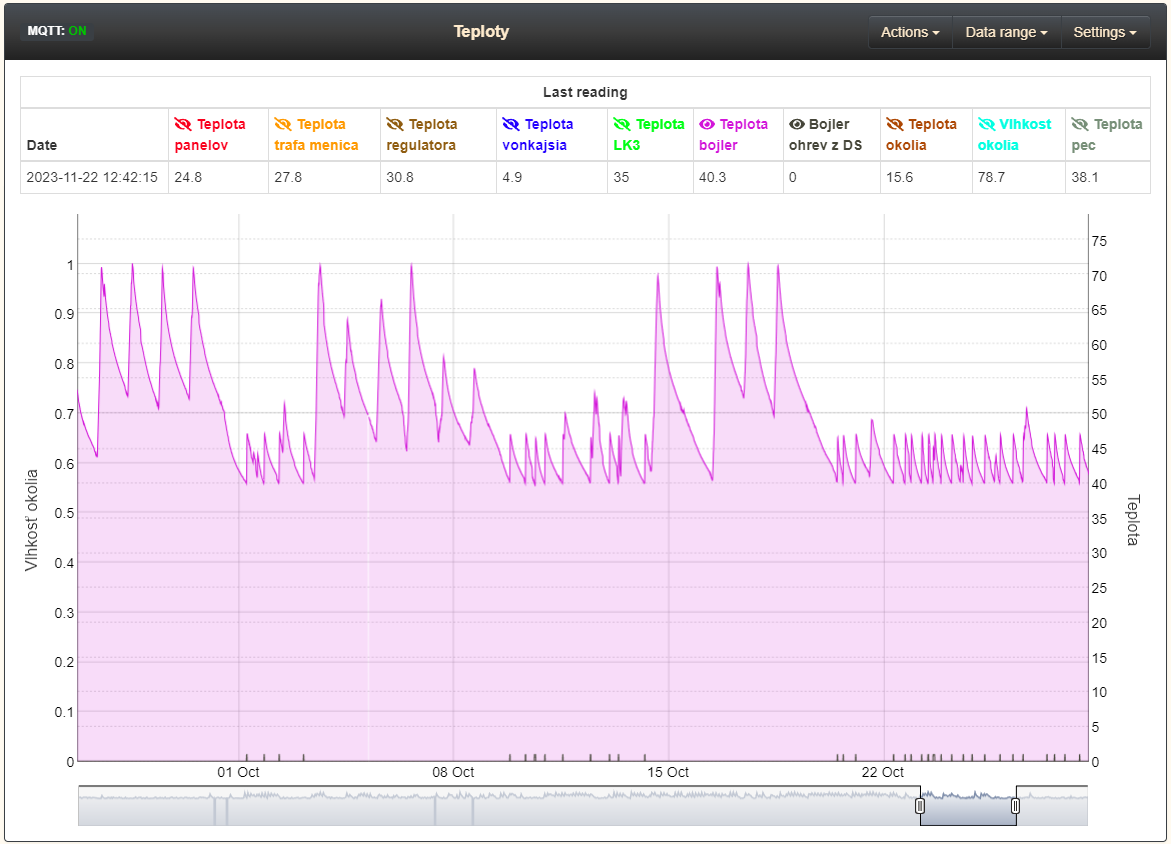The image size is (1171, 844).
Task: Click the Teploty page title
Action: tap(481, 31)
